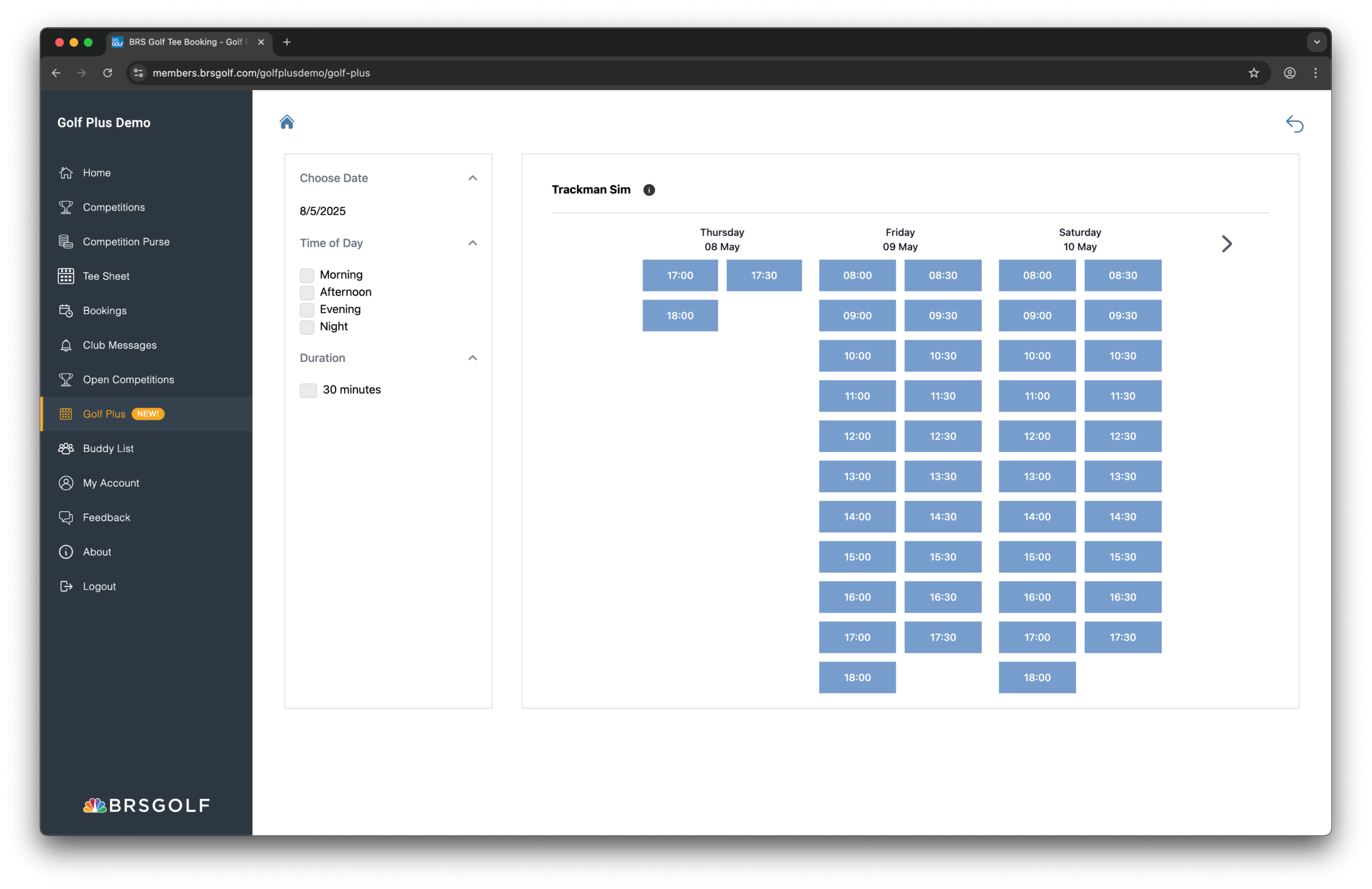This screenshot has height=889, width=1372.
Task: Click the Logout icon in sidebar
Action: pos(66,586)
